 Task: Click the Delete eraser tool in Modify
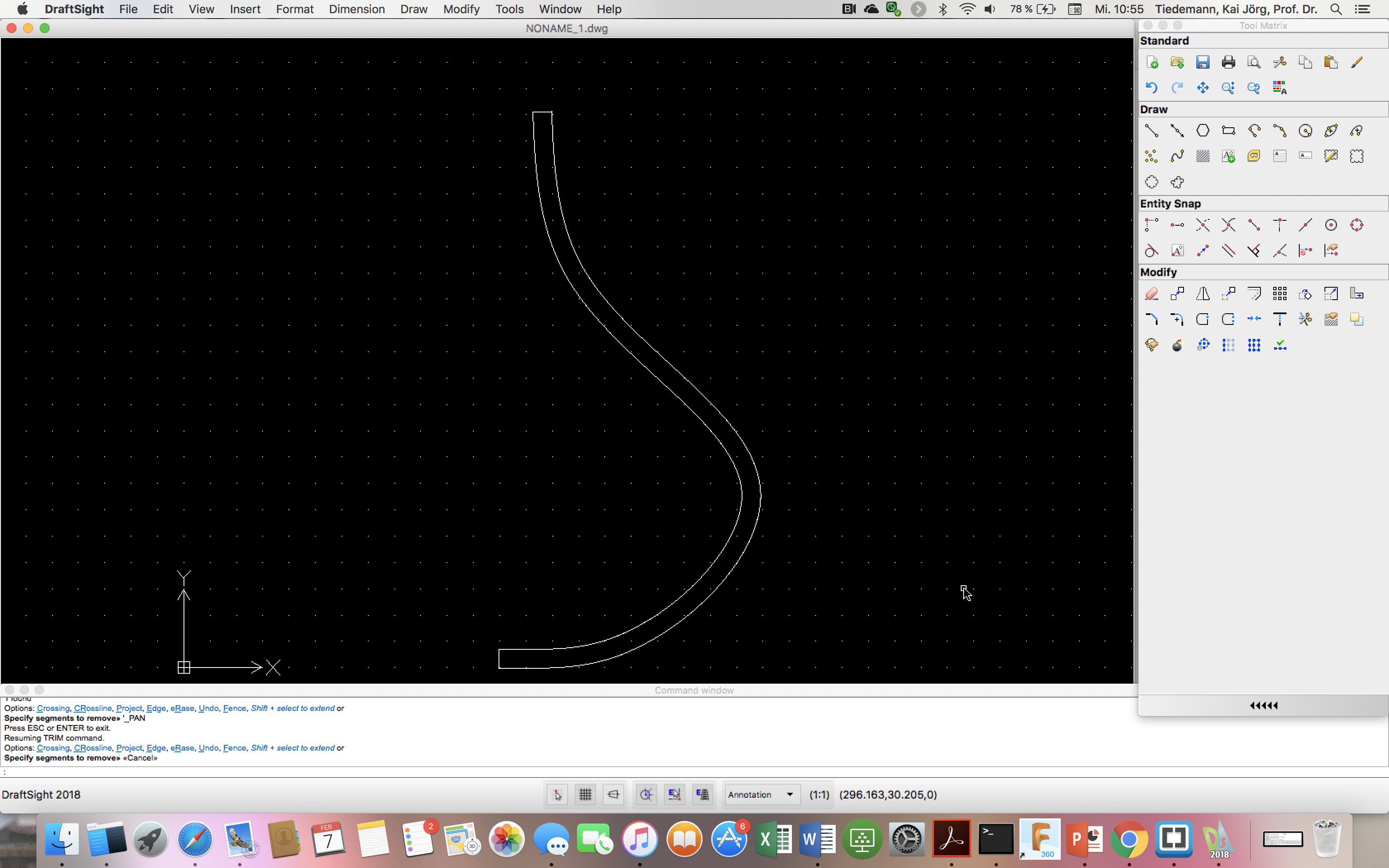[x=1151, y=294]
